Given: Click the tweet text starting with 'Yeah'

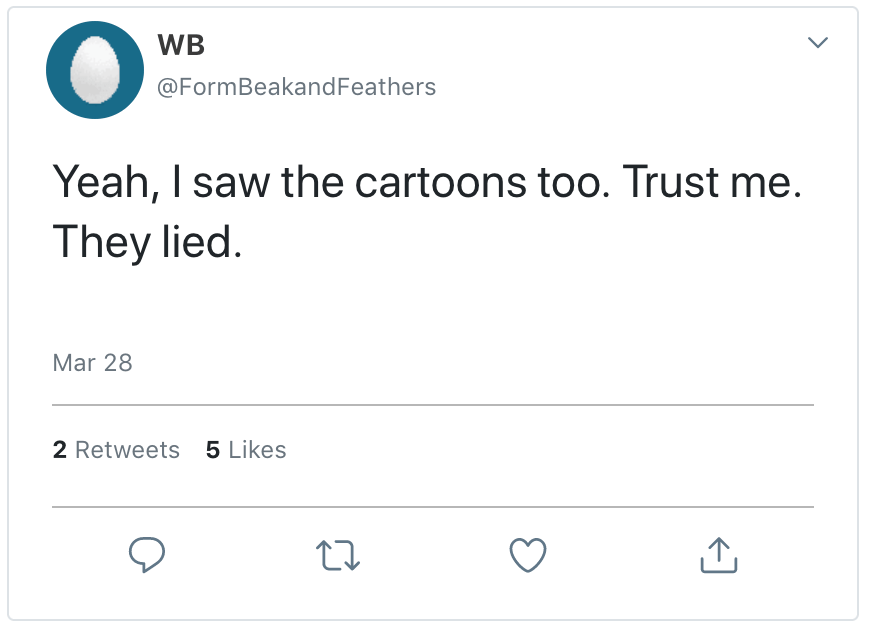Looking at the screenshot, I should coord(300,183).
